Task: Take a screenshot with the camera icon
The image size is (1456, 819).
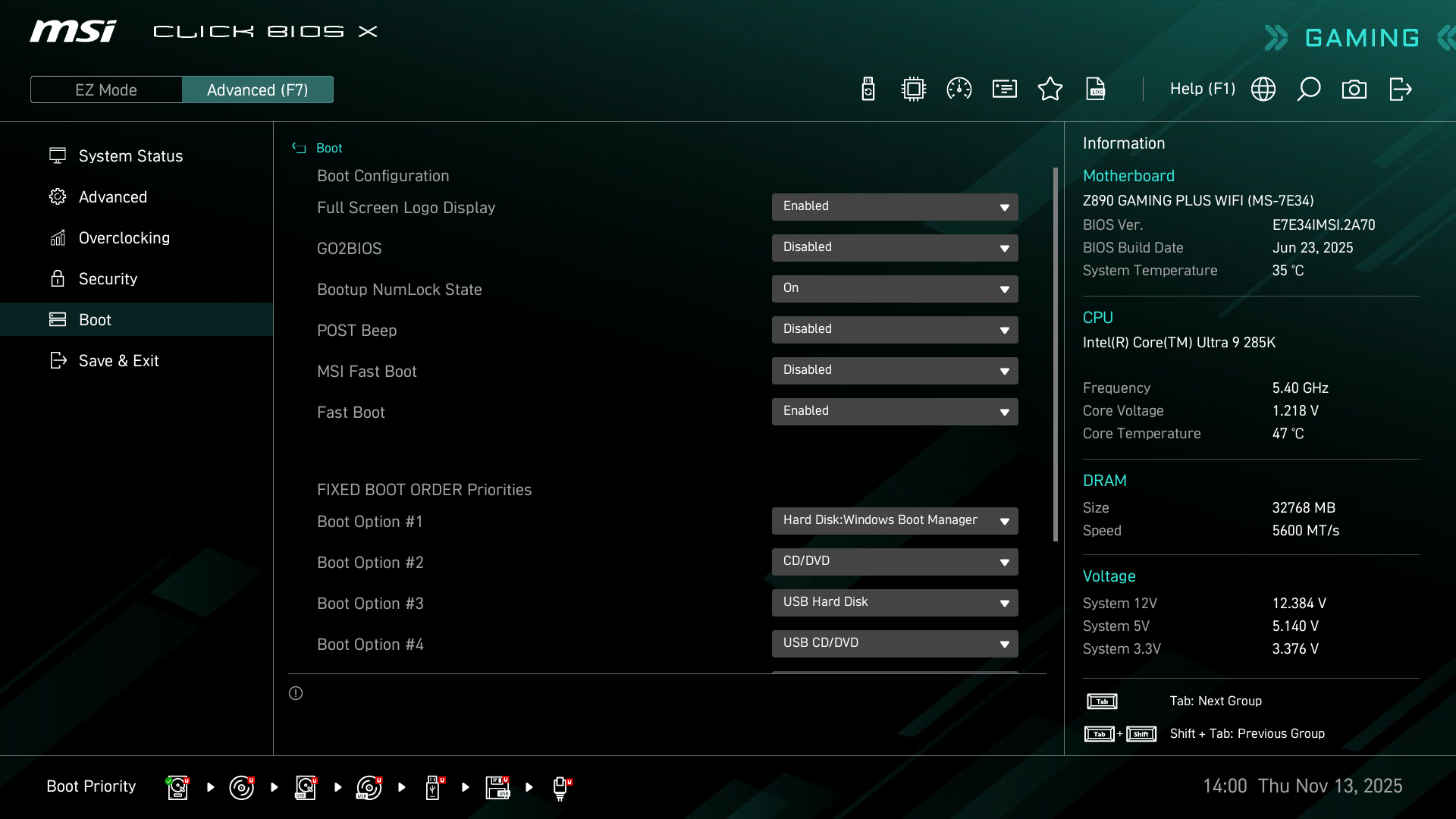Action: [x=1354, y=89]
